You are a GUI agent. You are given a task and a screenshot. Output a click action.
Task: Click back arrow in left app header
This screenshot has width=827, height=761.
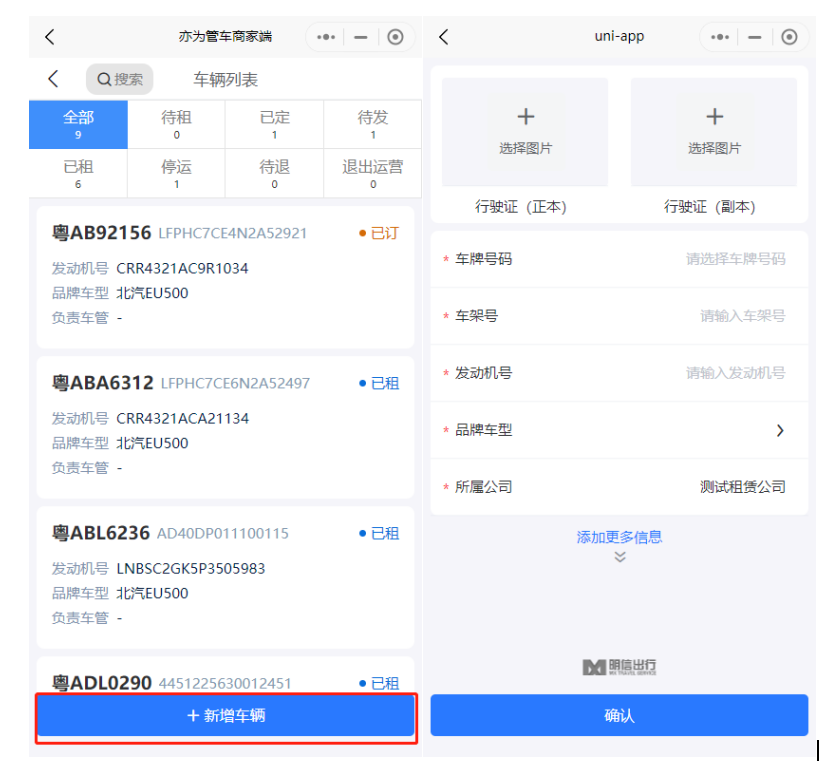50,37
